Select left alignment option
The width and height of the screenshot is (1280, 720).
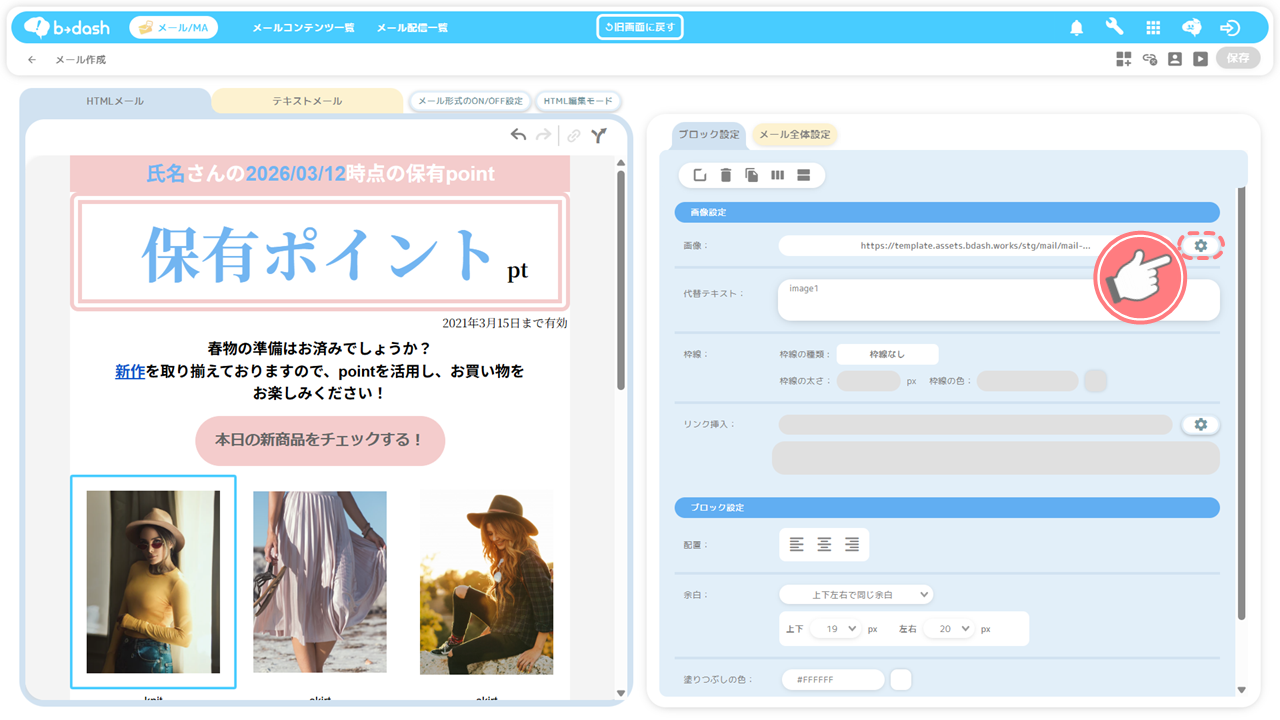click(796, 545)
